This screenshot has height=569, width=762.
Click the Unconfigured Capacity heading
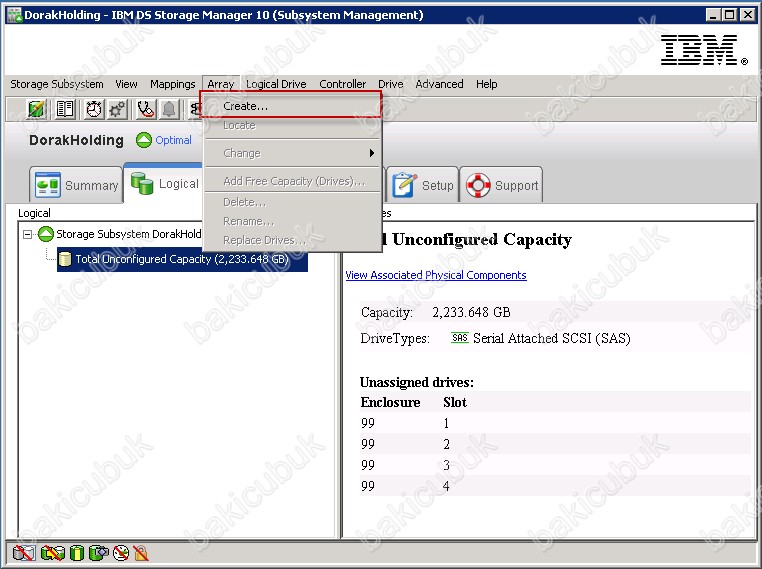pos(482,239)
